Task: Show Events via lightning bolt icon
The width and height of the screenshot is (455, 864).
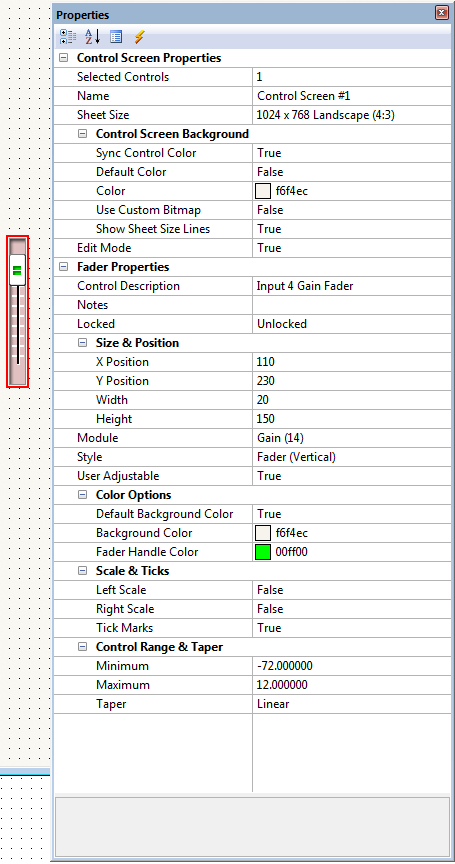Action: tap(139, 37)
